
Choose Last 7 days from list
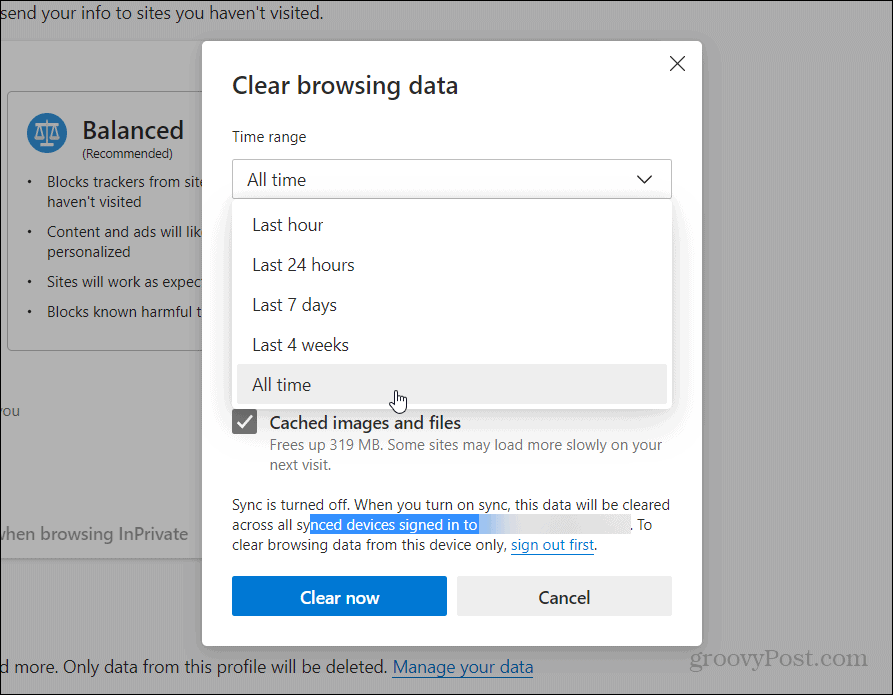click(452, 305)
